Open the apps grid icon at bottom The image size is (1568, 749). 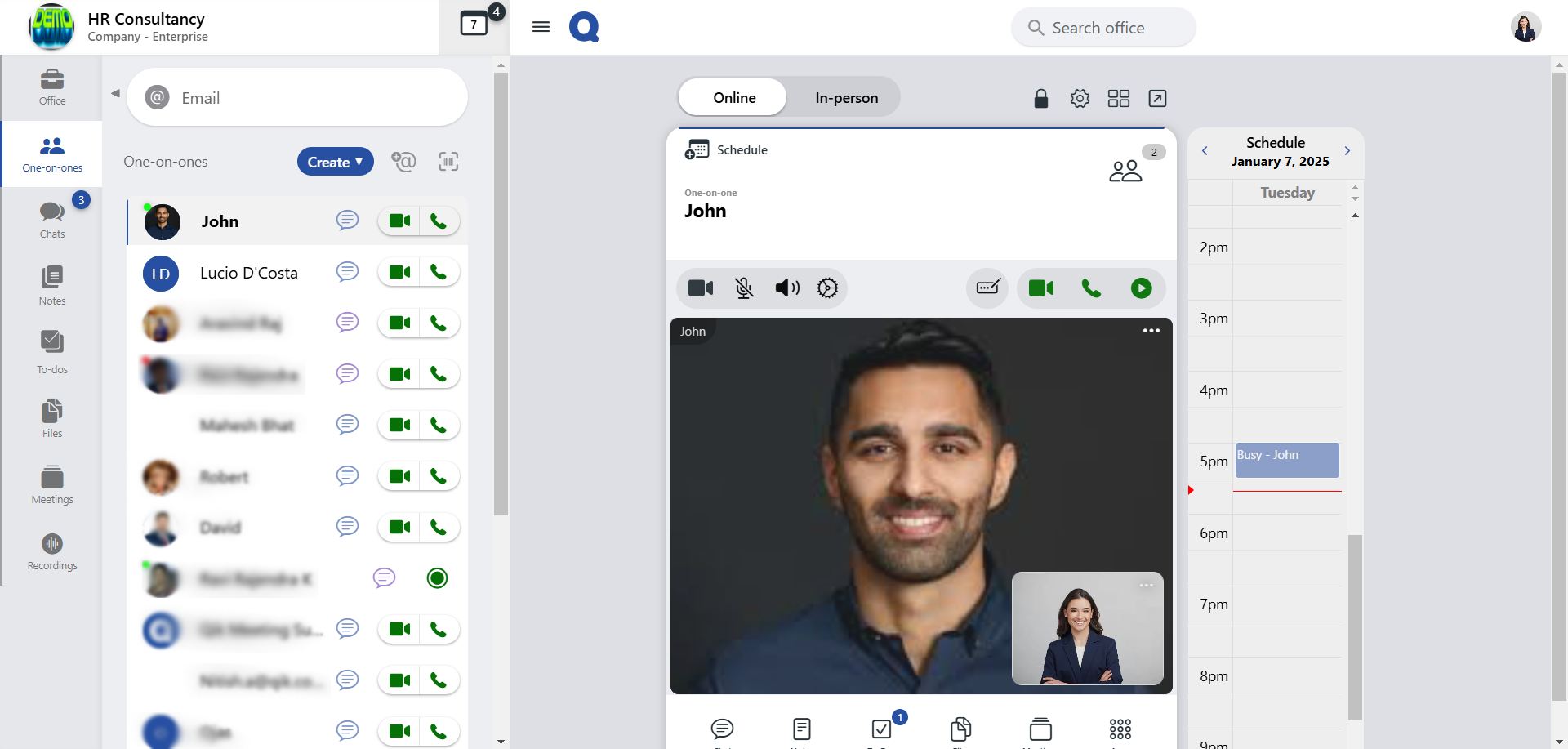(1120, 729)
